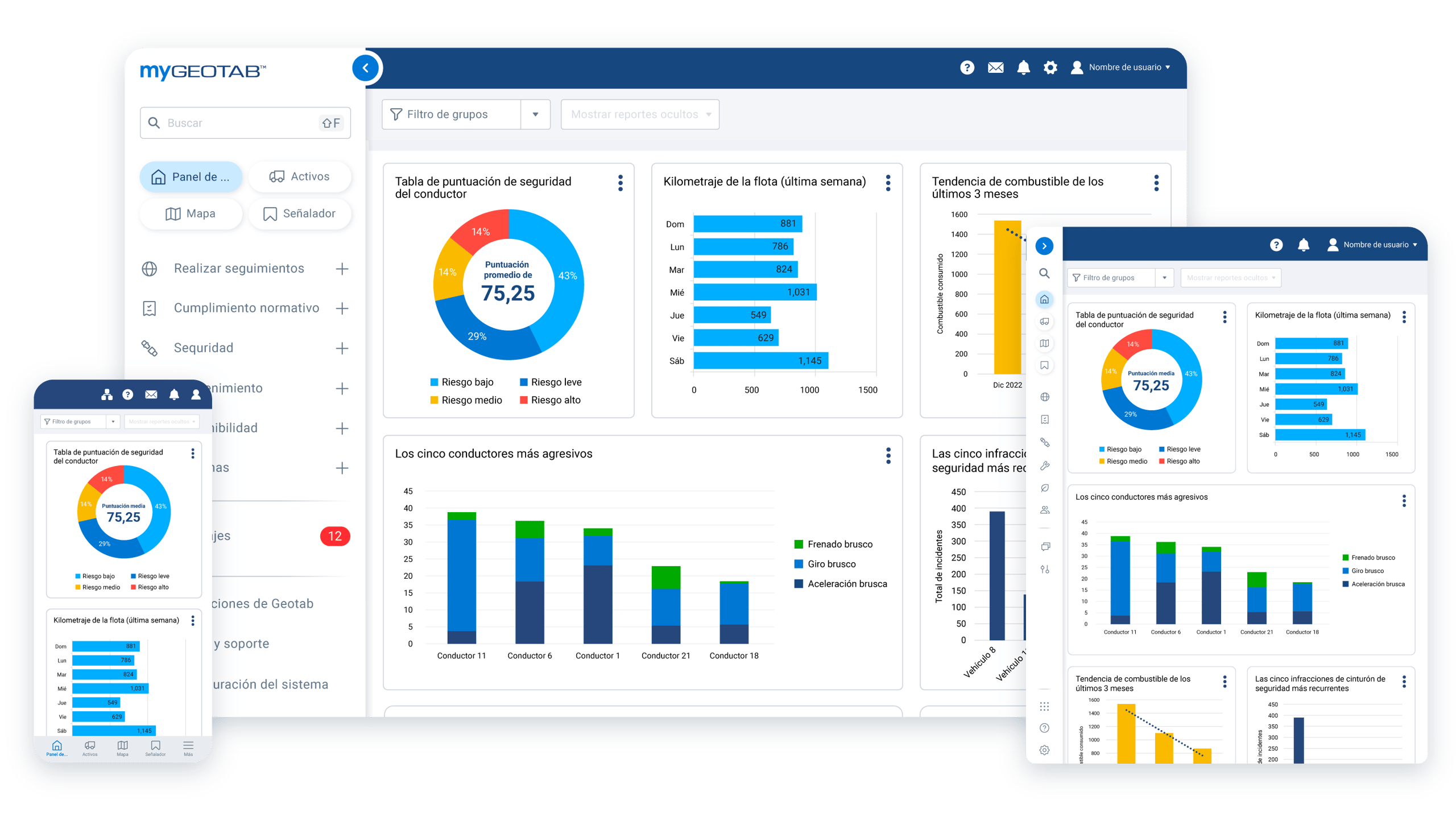Screen dimensions: 1456x820
Task: Click the red 12 notification badge
Action: point(334,536)
